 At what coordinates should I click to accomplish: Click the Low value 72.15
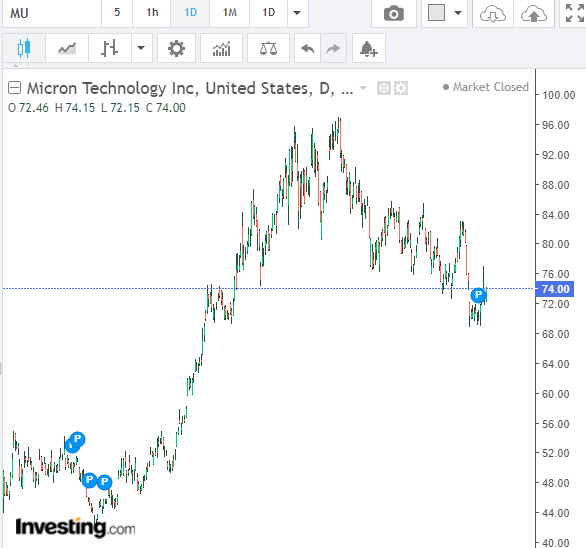[x=125, y=108]
